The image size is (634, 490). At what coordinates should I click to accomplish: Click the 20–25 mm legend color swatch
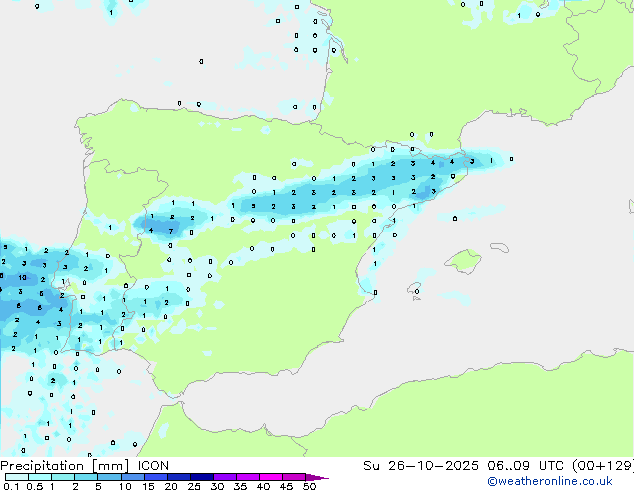coord(179,477)
